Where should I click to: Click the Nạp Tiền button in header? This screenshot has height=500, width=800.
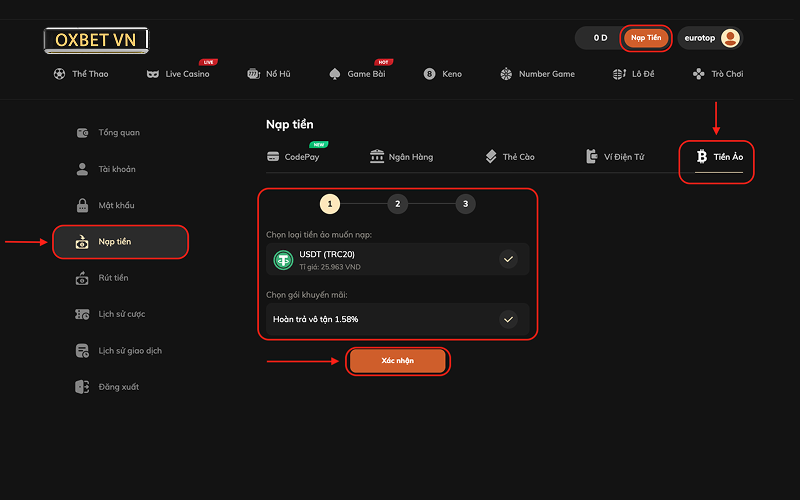(x=645, y=38)
